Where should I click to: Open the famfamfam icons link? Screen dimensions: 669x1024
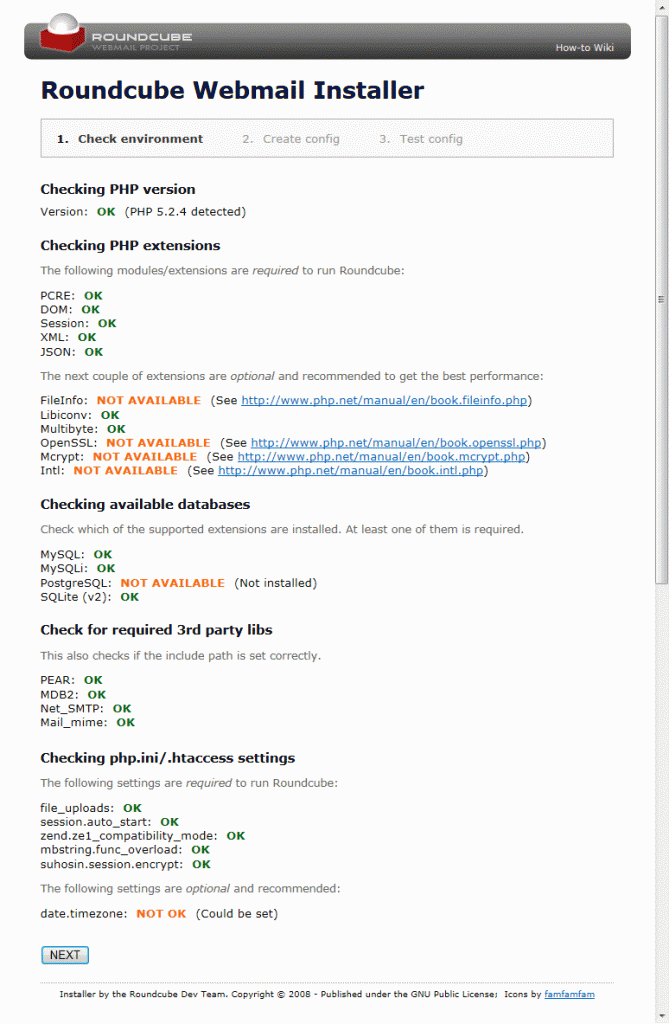[569, 994]
